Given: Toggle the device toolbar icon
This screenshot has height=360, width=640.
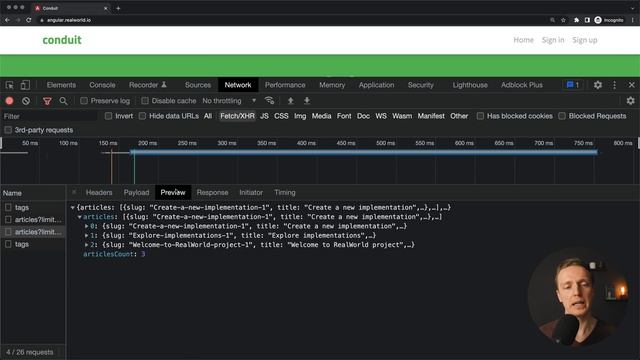Looking at the screenshot, I should pos(25,85).
